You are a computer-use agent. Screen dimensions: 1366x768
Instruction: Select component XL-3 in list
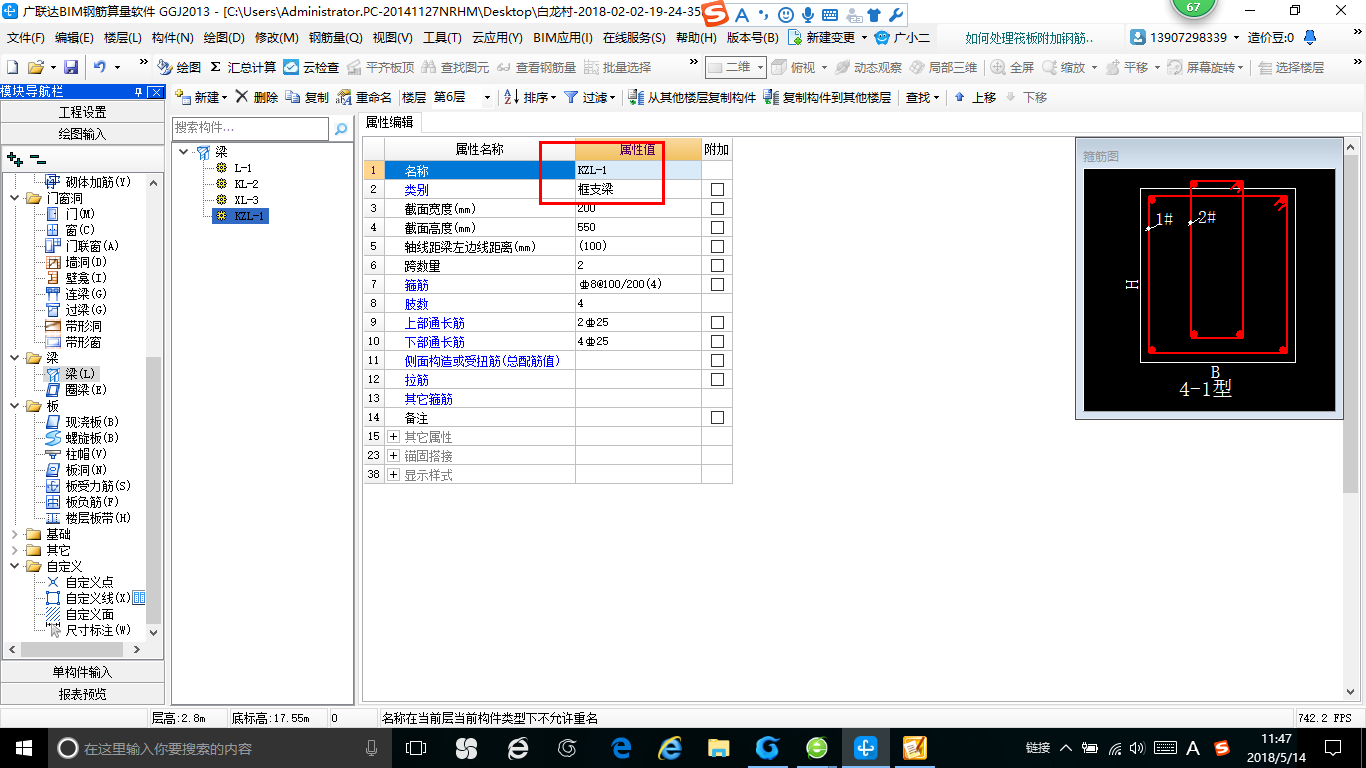[246, 200]
